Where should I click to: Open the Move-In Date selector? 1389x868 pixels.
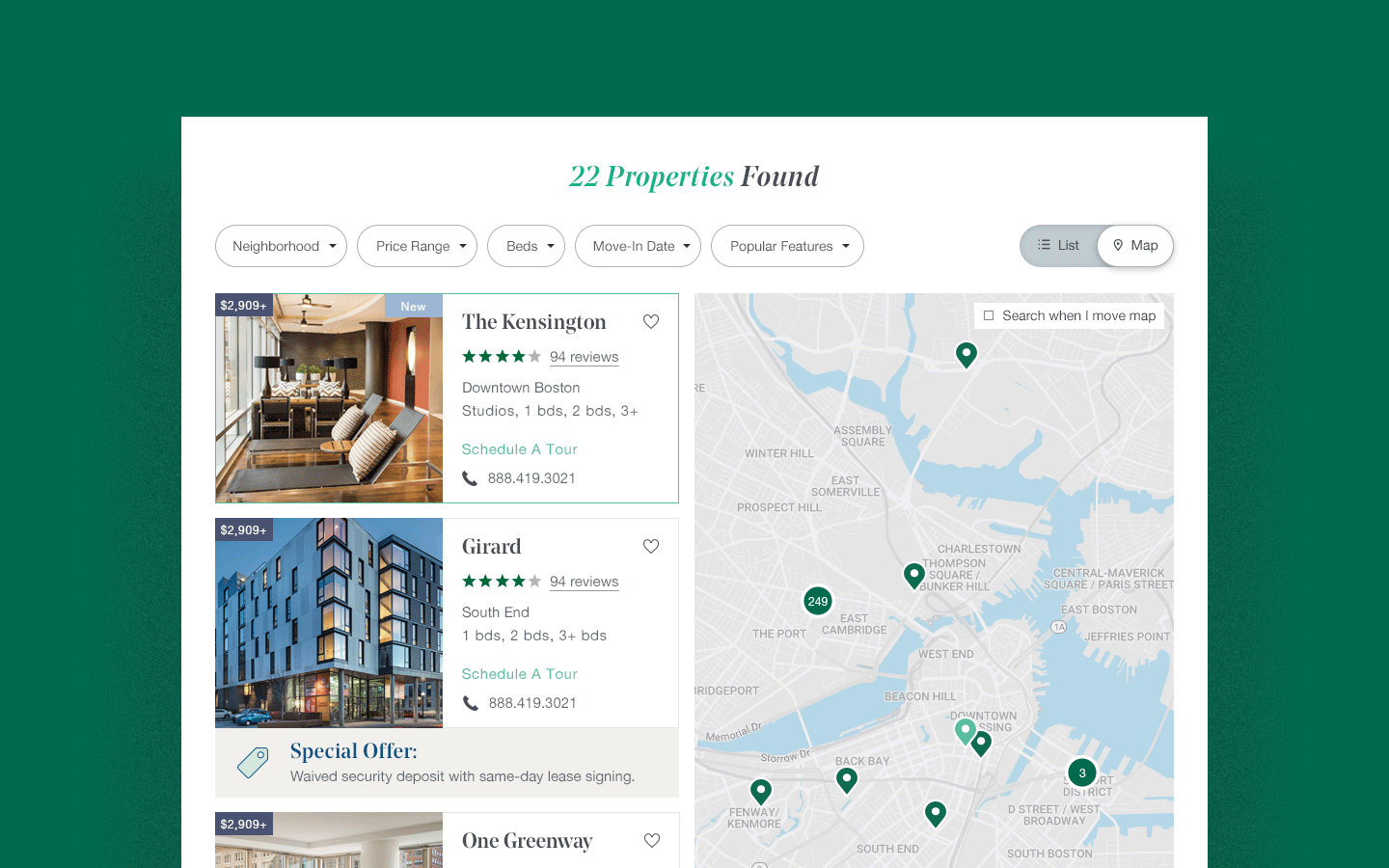click(638, 246)
